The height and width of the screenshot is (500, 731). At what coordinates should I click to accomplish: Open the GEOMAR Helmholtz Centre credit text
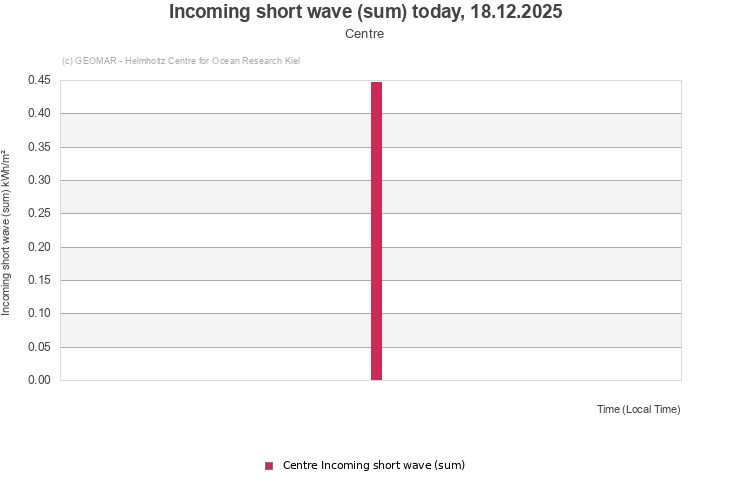point(180,61)
